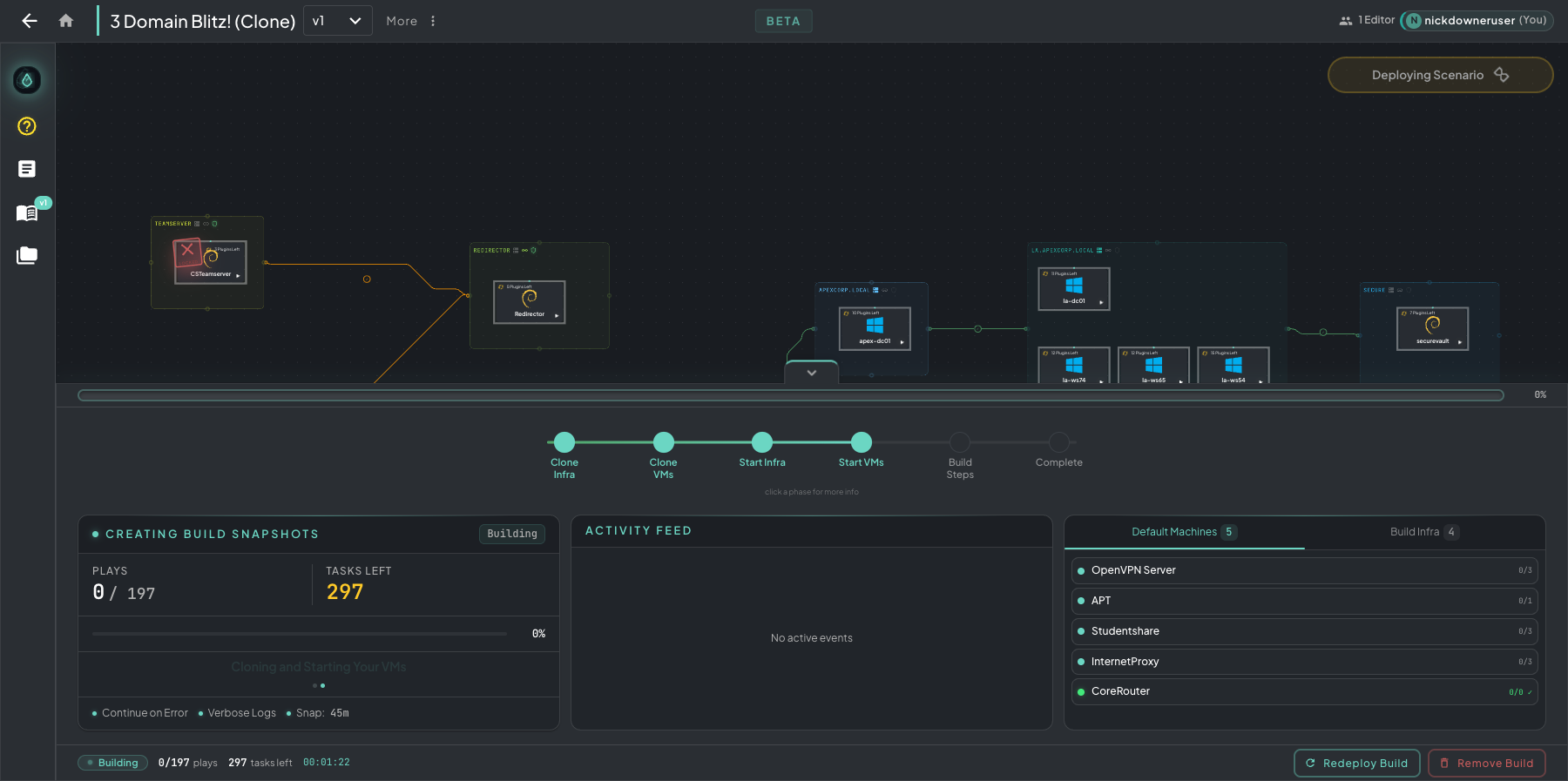Select the Build Steps phase
This screenshot has height=781, width=1568.
tap(960, 442)
